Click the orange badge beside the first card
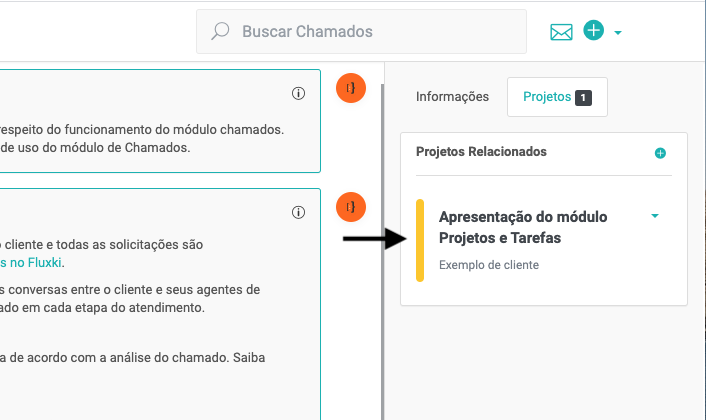 (x=351, y=88)
